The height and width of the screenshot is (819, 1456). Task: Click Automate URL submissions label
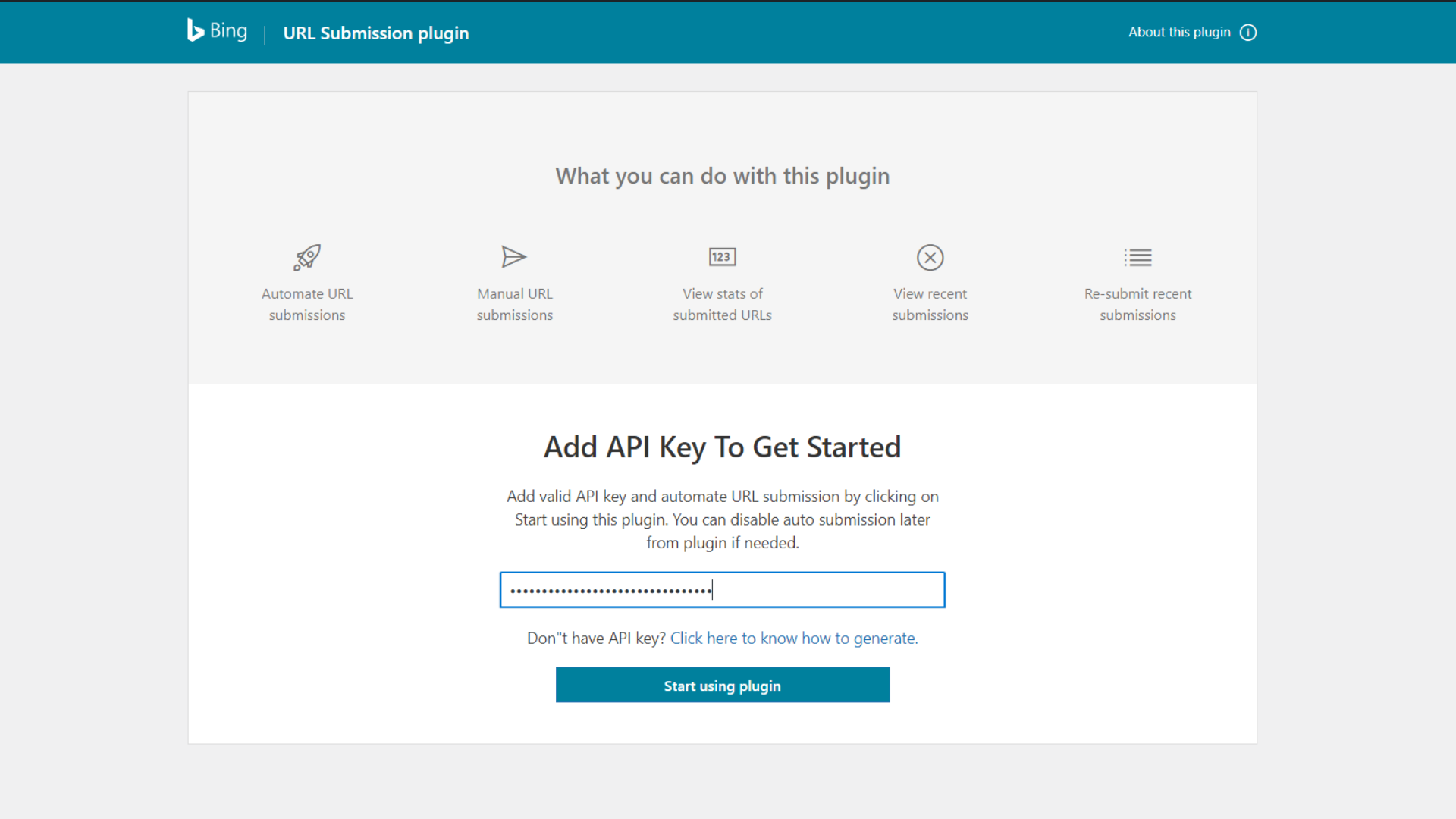tap(307, 304)
